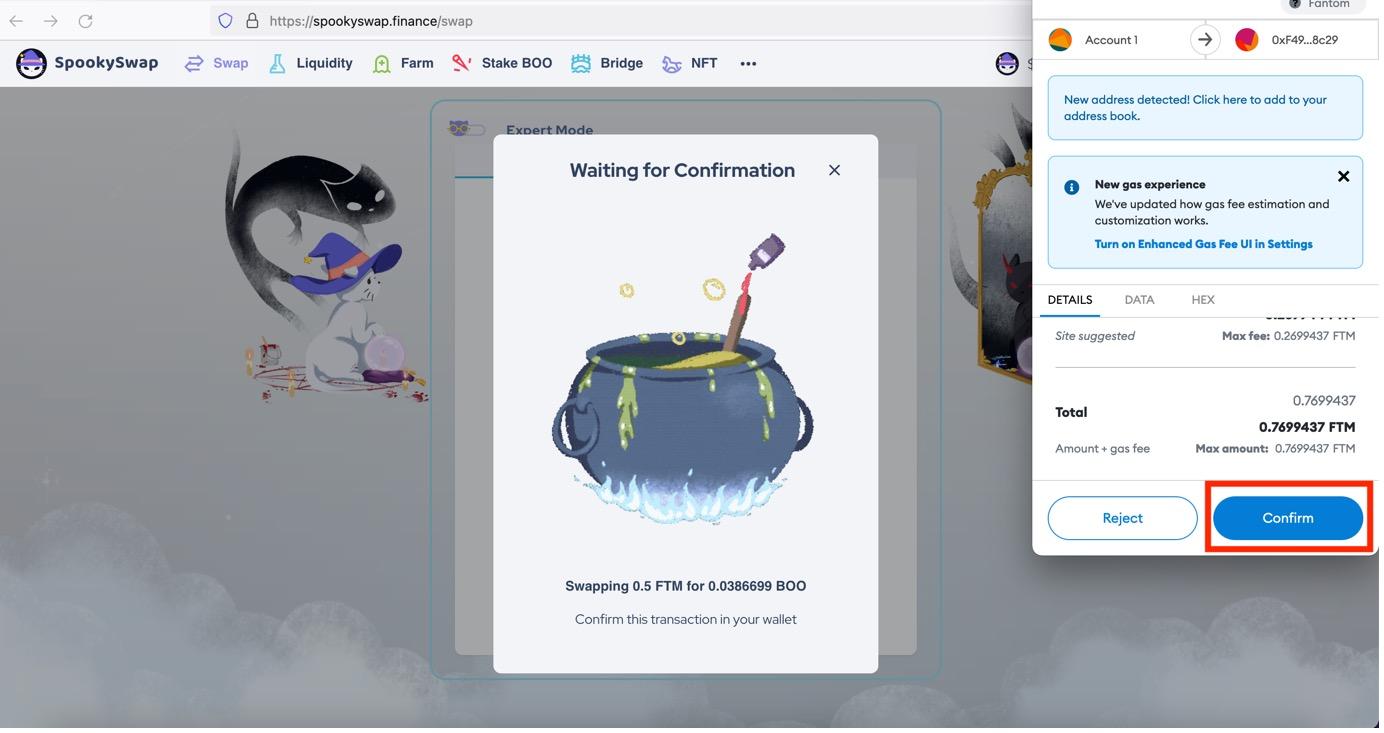Click browser forward arrow
Viewport: 1384px width, 733px height.
51,20
